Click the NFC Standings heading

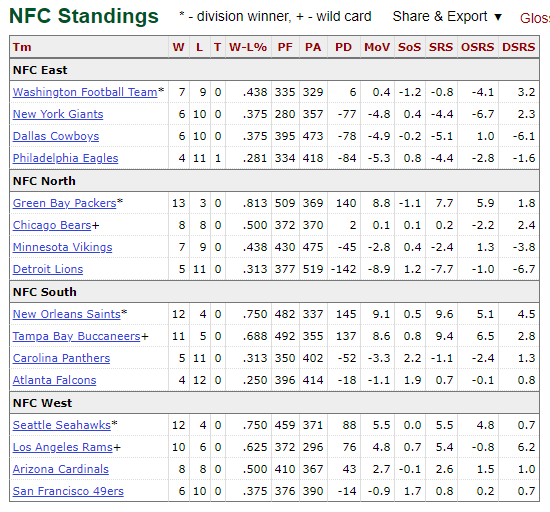(83, 16)
